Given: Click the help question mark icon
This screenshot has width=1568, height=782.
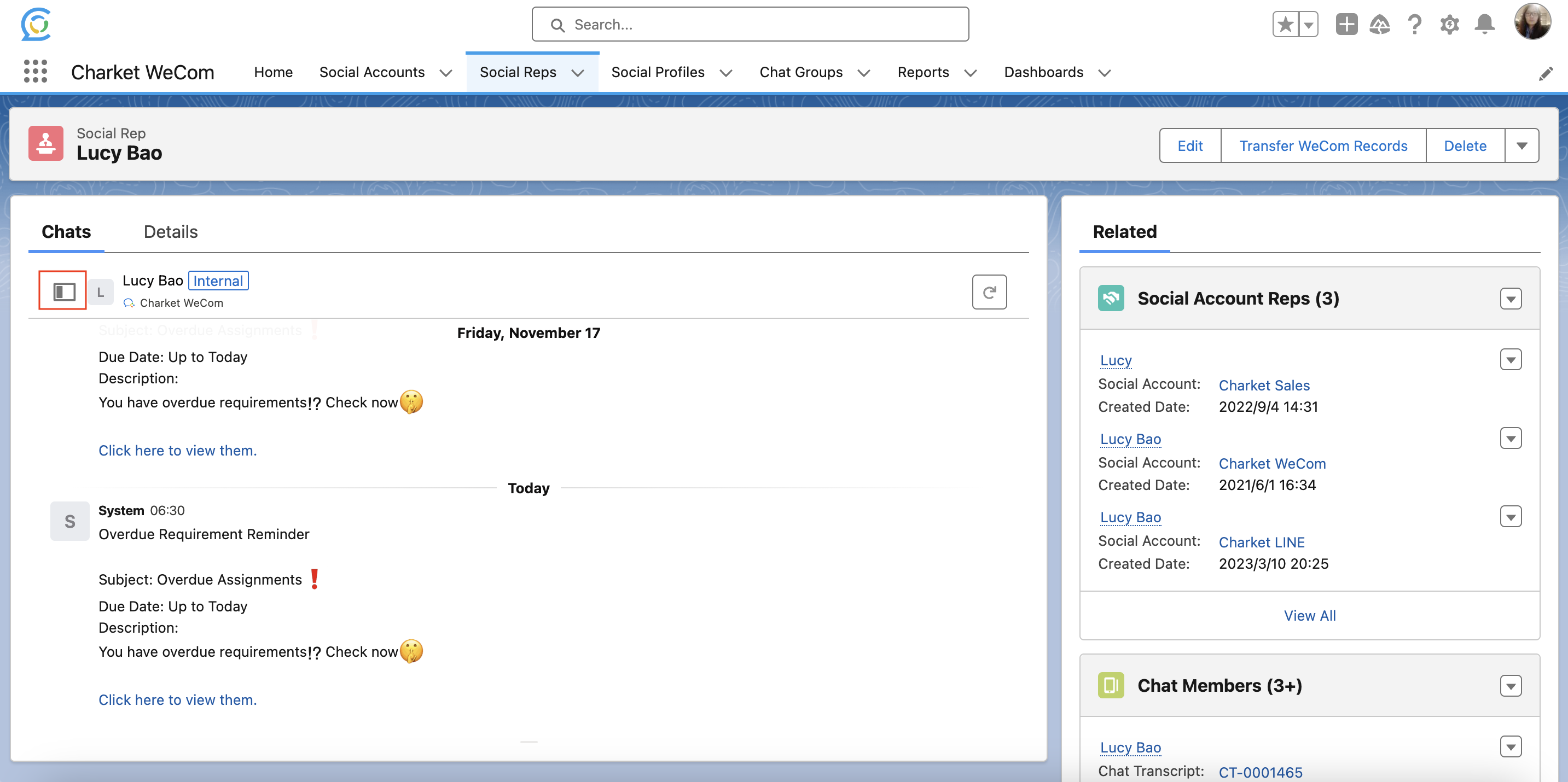Looking at the screenshot, I should point(1414,25).
